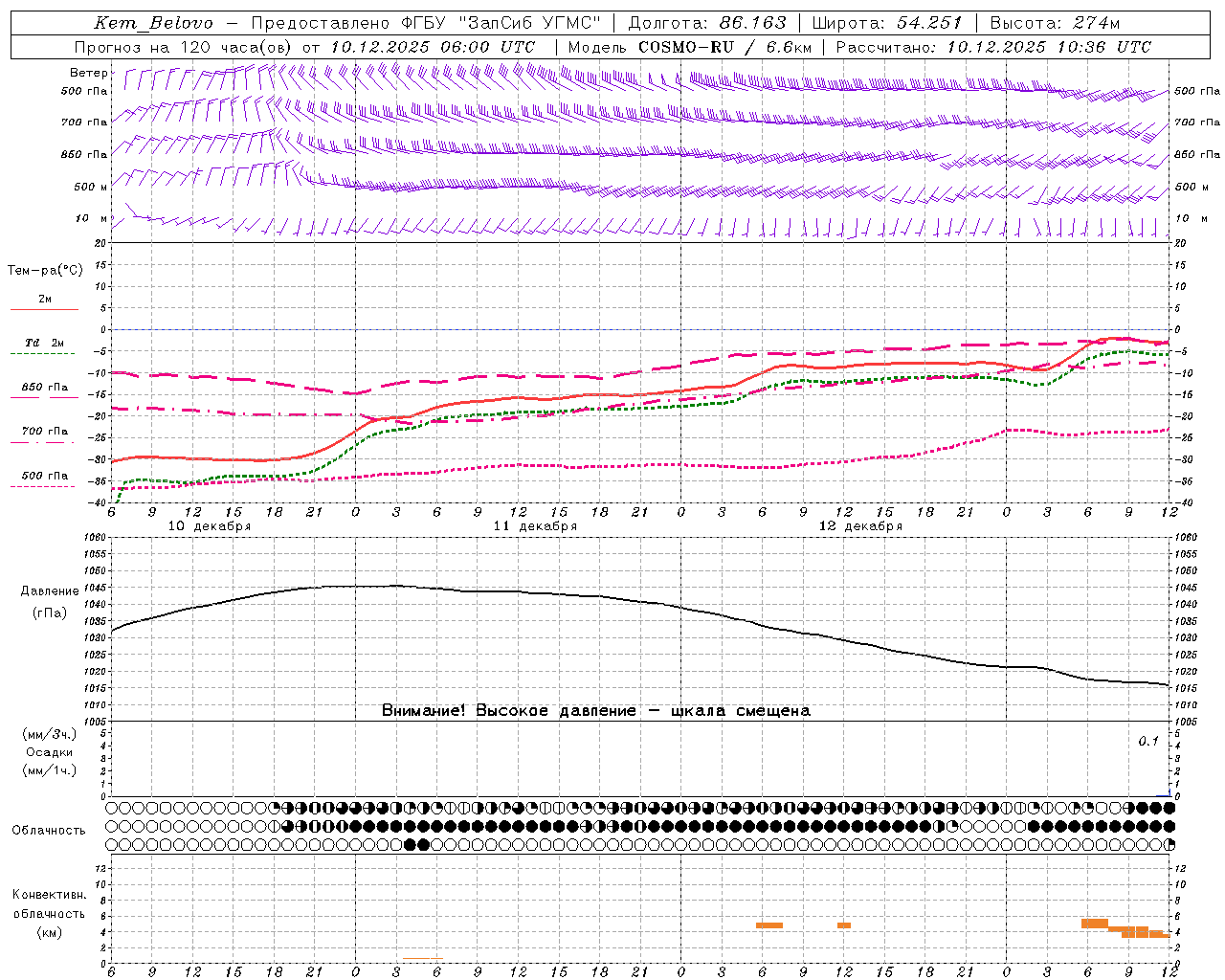Click the Долгота: 86.163 value

pos(707,23)
